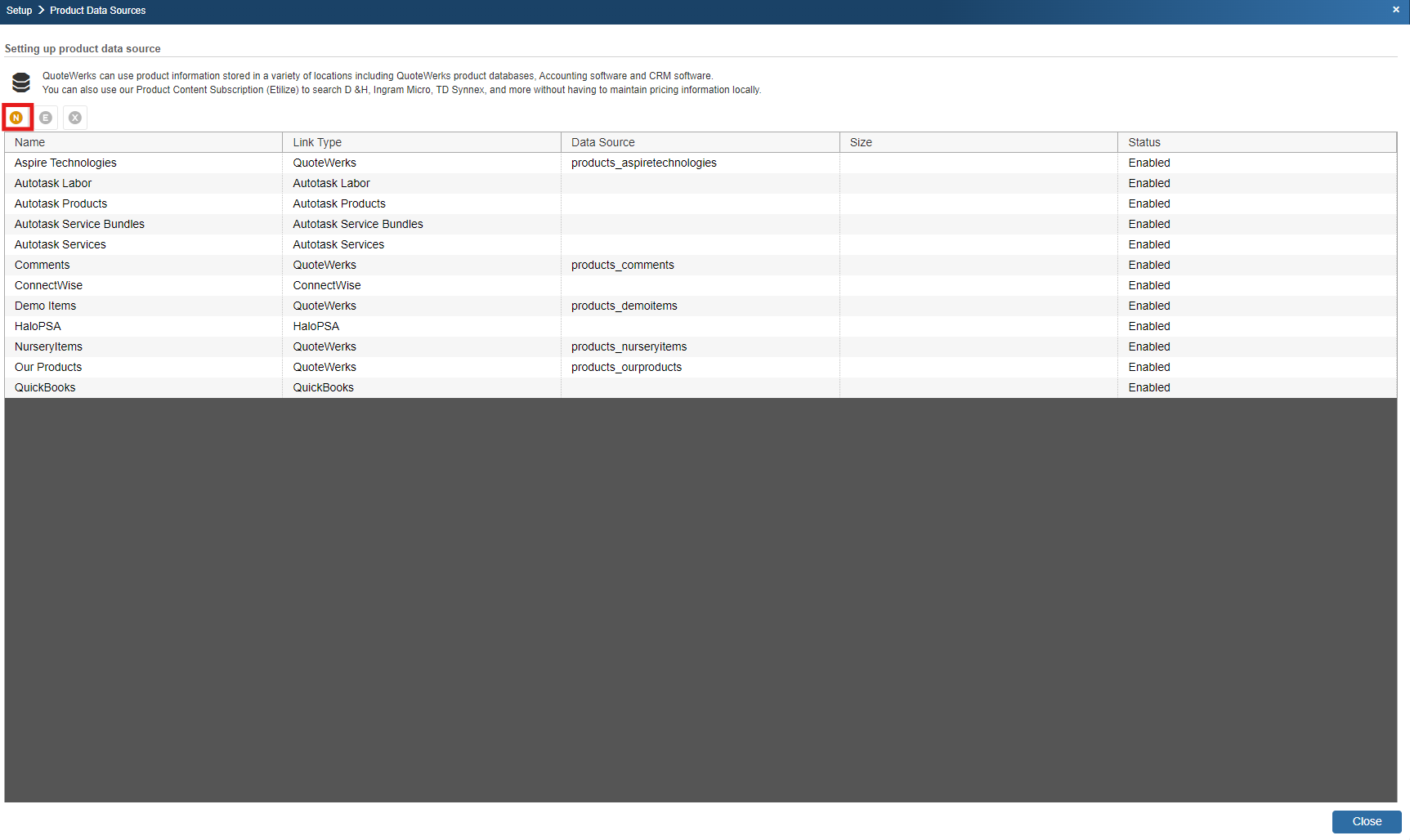Click the Edit data source icon
The width and height of the screenshot is (1410, 840).
[x=46, y=118]
